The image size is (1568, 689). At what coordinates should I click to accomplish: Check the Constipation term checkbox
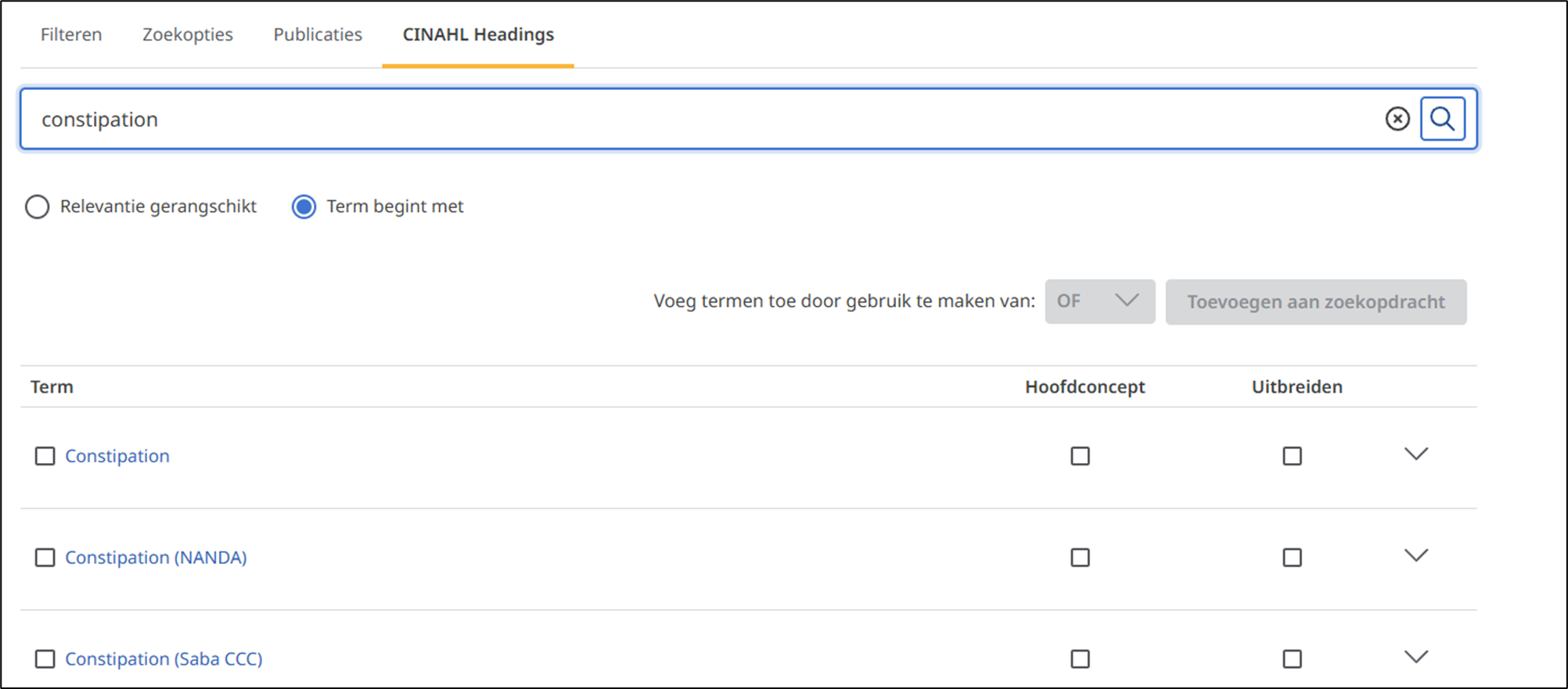tap(45, 456)
